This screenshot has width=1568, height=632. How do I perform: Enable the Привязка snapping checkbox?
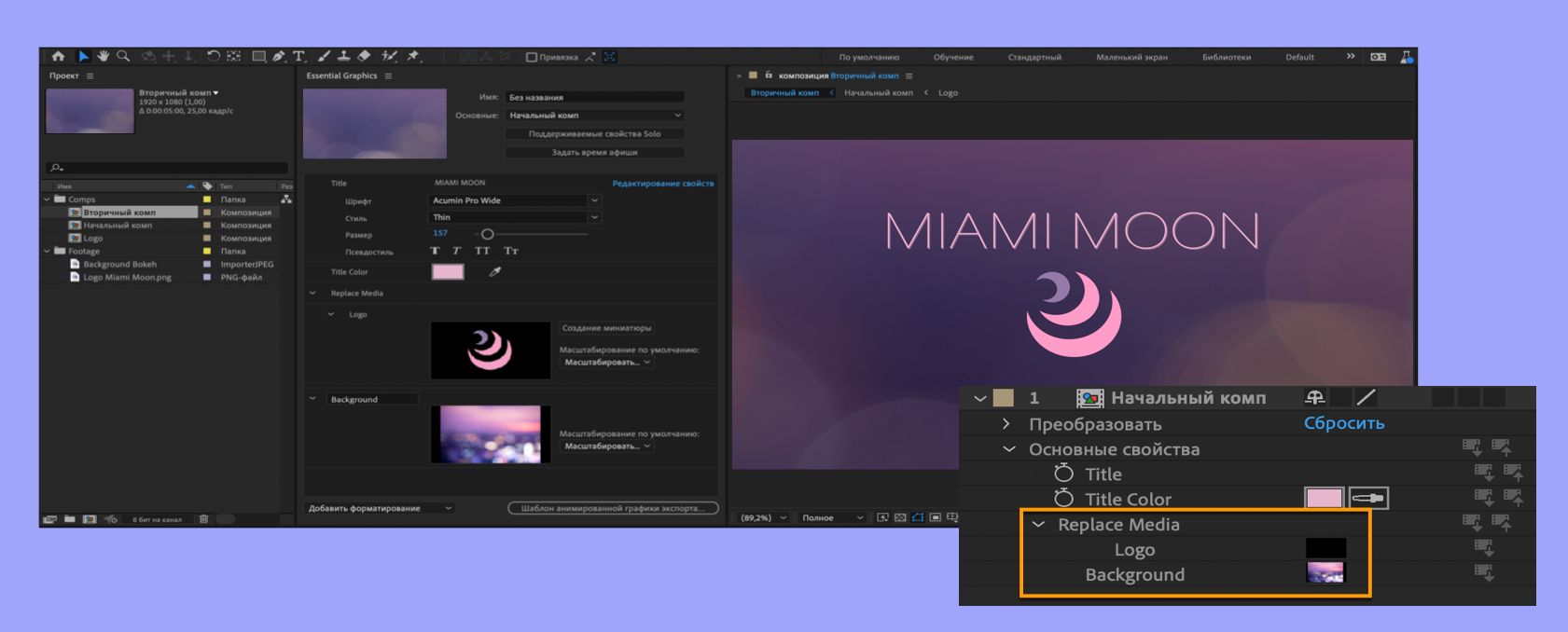[x=532, y=57]
